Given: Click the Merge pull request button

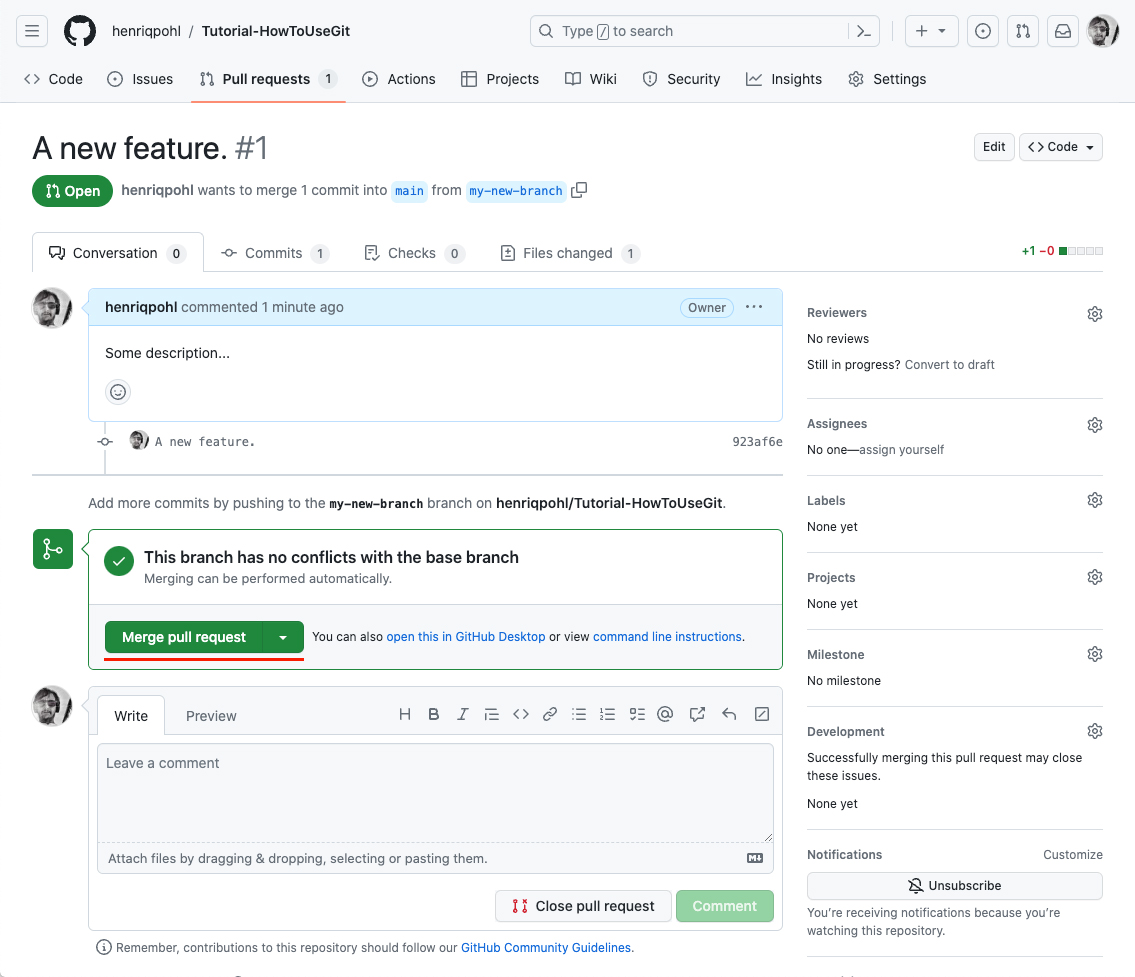Looking at the screenshot, I should [x=184, y=638].
